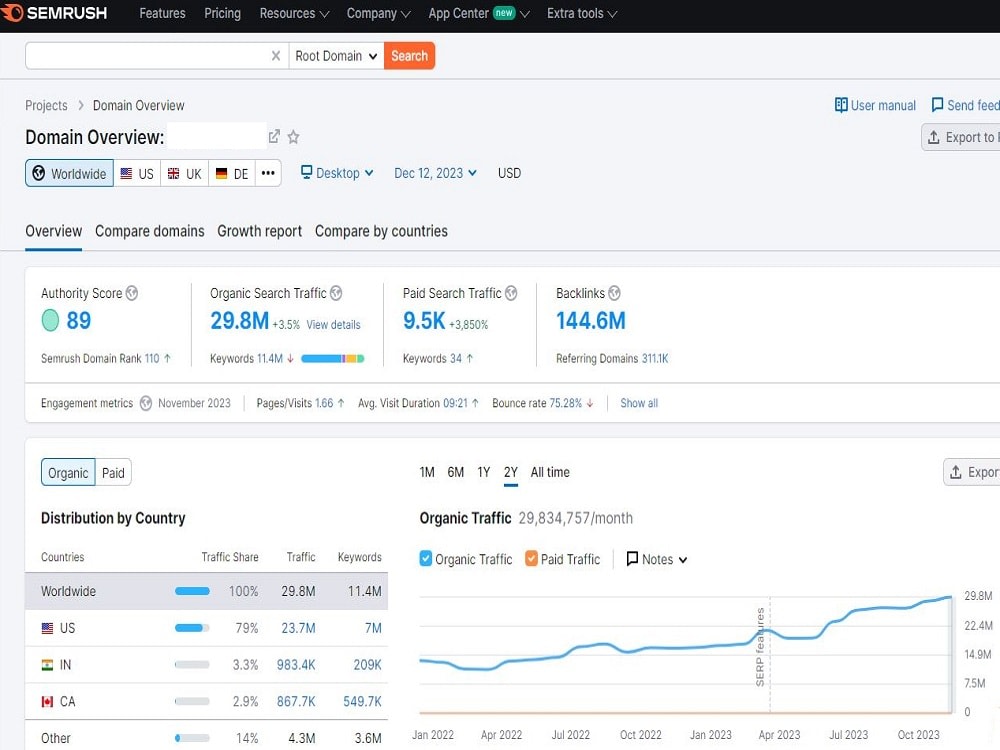Click the Send feedback speech bubble icon
Viewport: 1000px width, 750px height.
tap(938, 105)
